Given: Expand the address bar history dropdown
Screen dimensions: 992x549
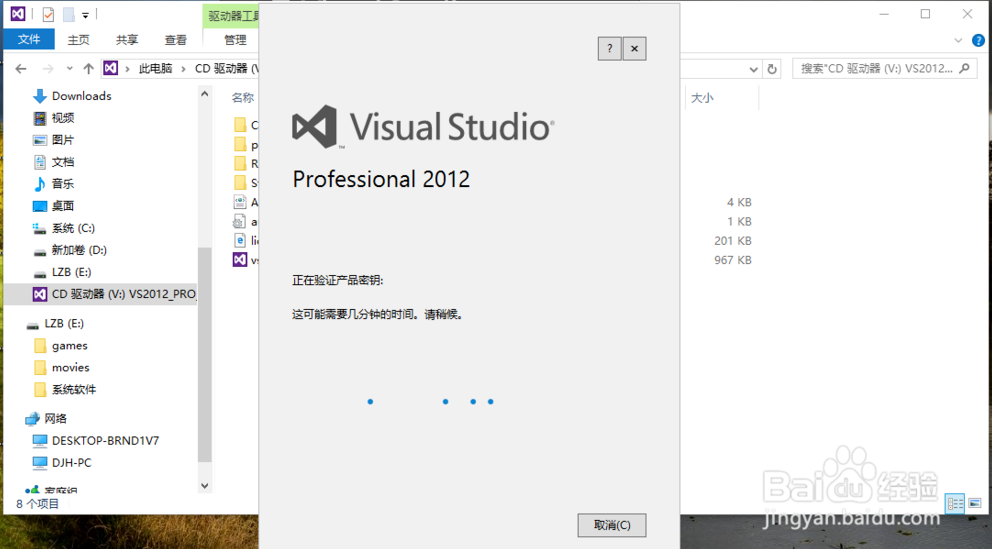Looking at the screenshot, I should (x=753, y=69).
